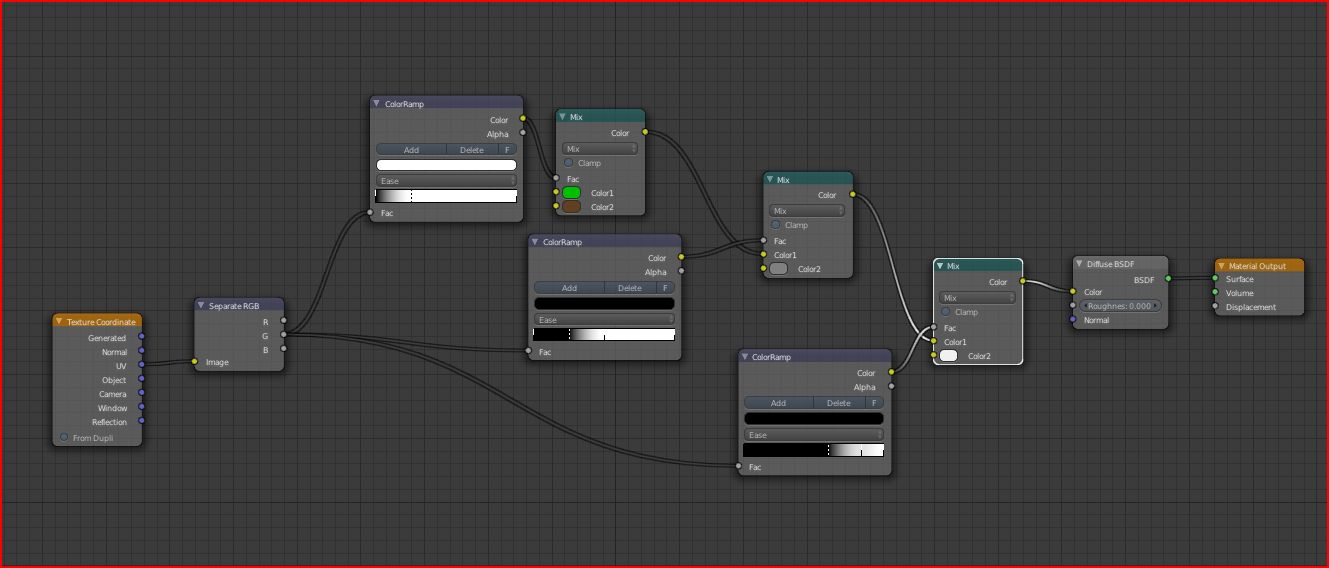
Task: Click the black stop color field on bottom ColorRamp
Action: (814, 418)
